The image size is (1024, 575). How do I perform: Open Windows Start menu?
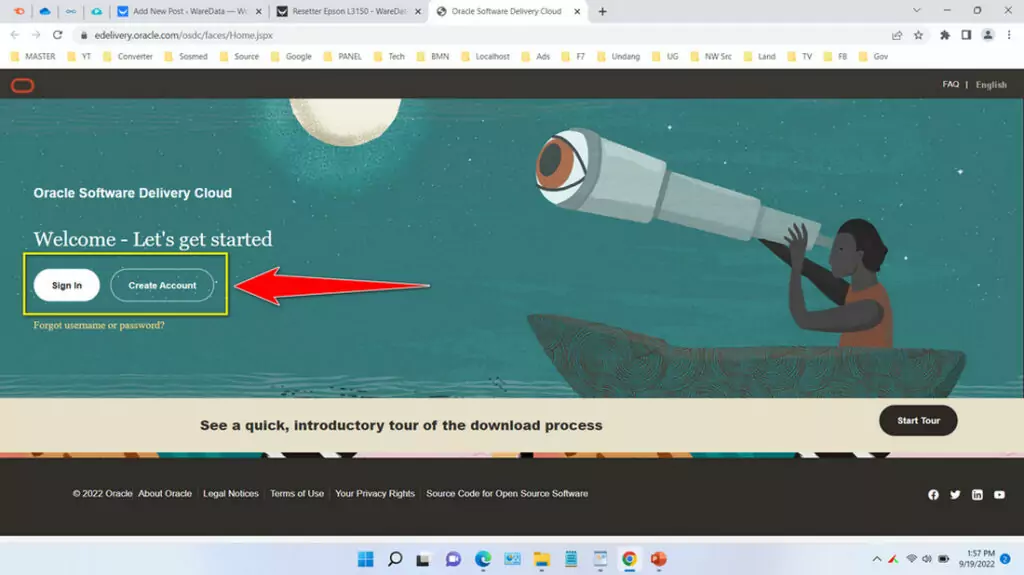pyautogui.click(x=366, y=559)
